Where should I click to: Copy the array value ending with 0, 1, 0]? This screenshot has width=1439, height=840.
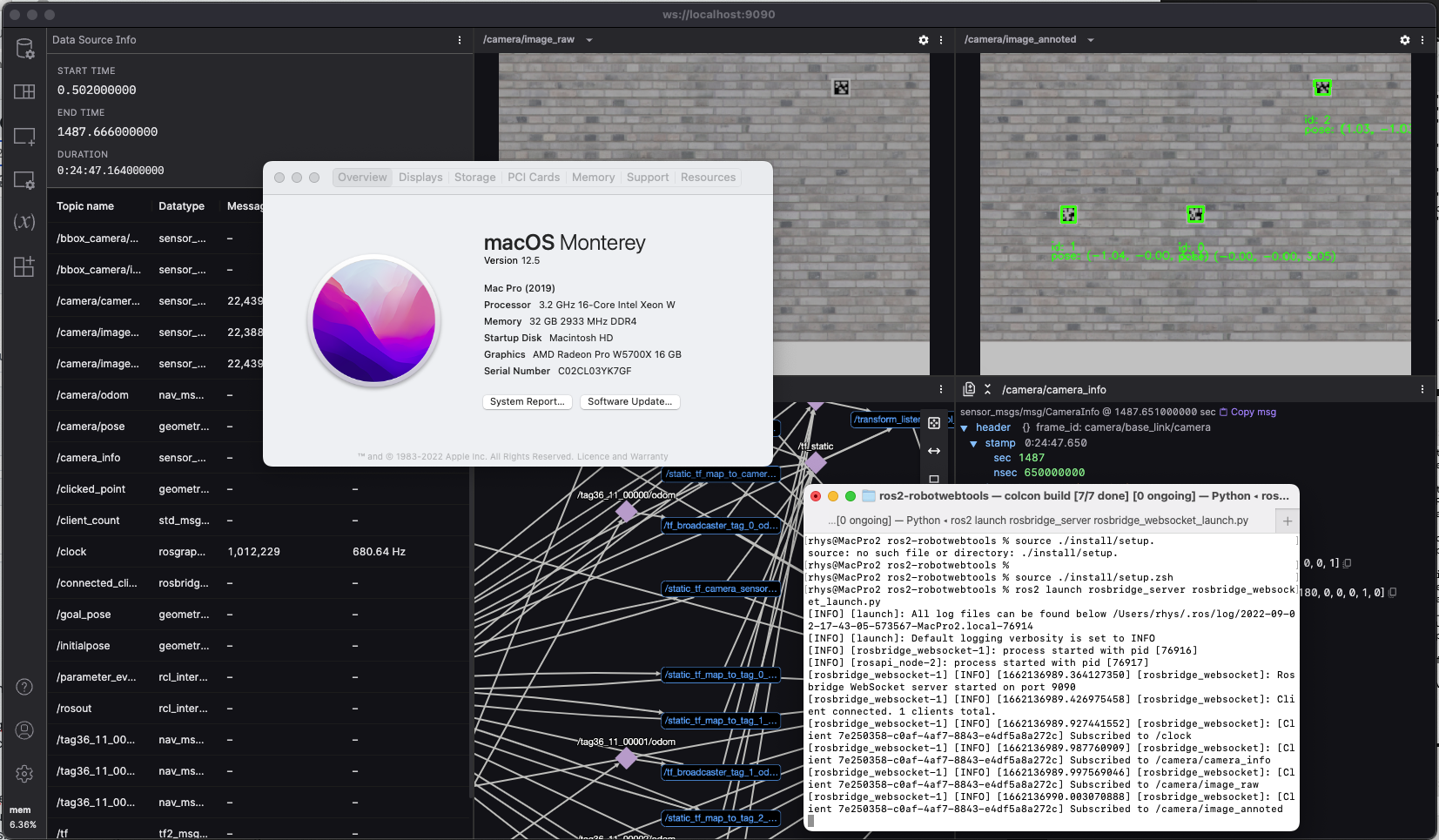coord(1393,592)
